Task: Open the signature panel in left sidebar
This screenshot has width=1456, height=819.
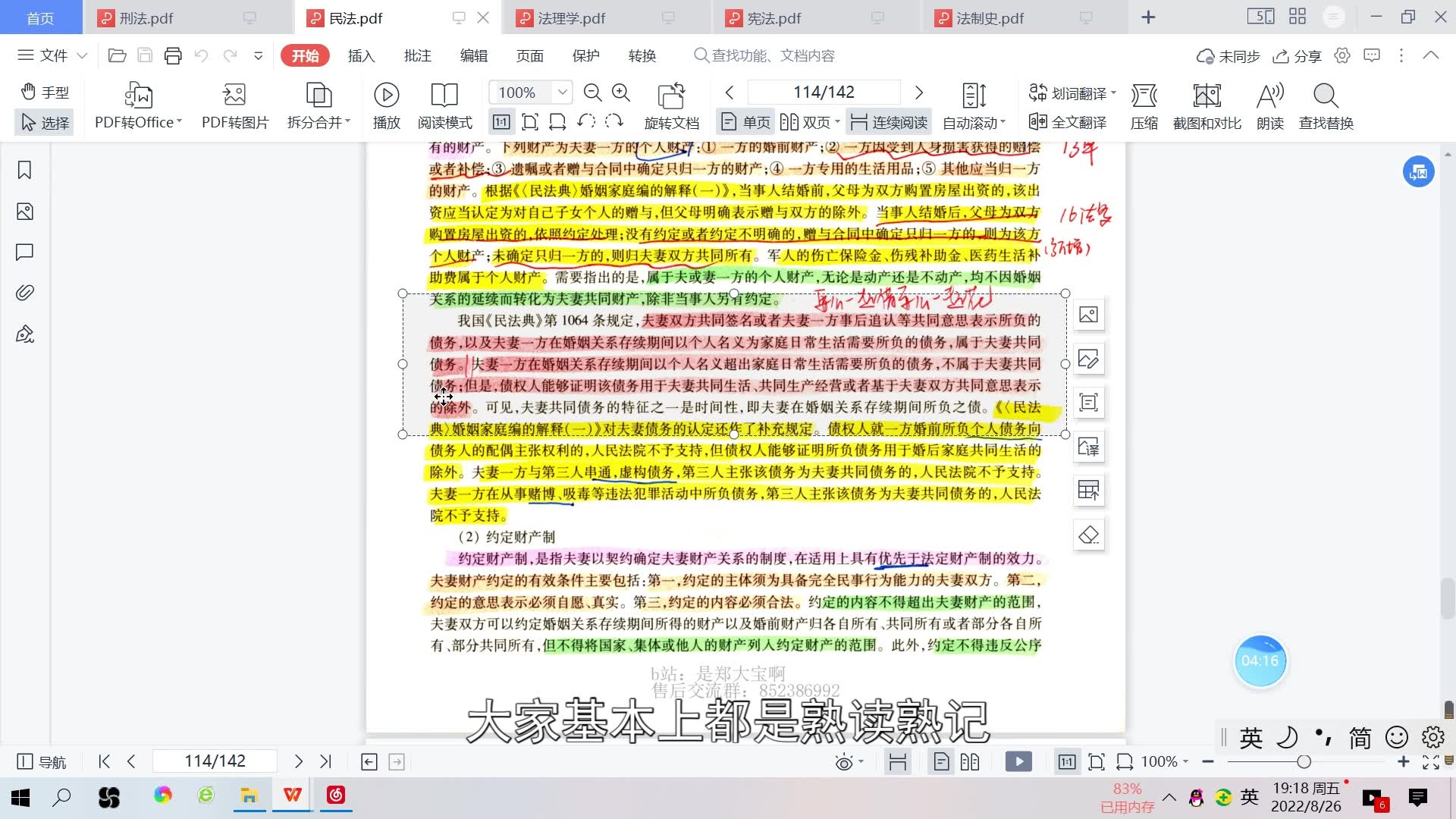Action: pyautogui.click(x=24, y=334)
